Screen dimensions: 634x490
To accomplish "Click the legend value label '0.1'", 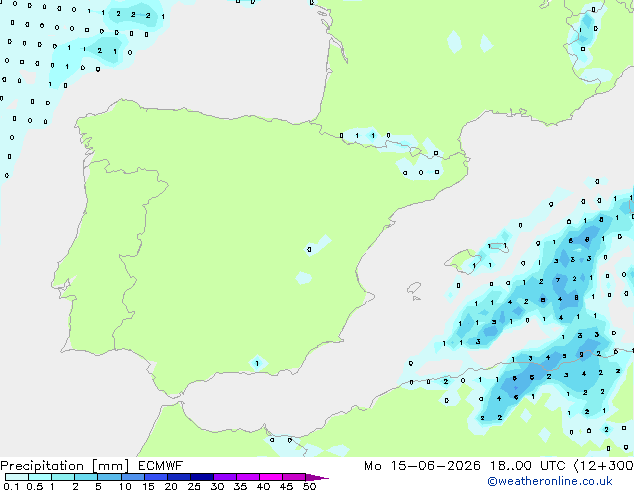I will coord(11,486).
